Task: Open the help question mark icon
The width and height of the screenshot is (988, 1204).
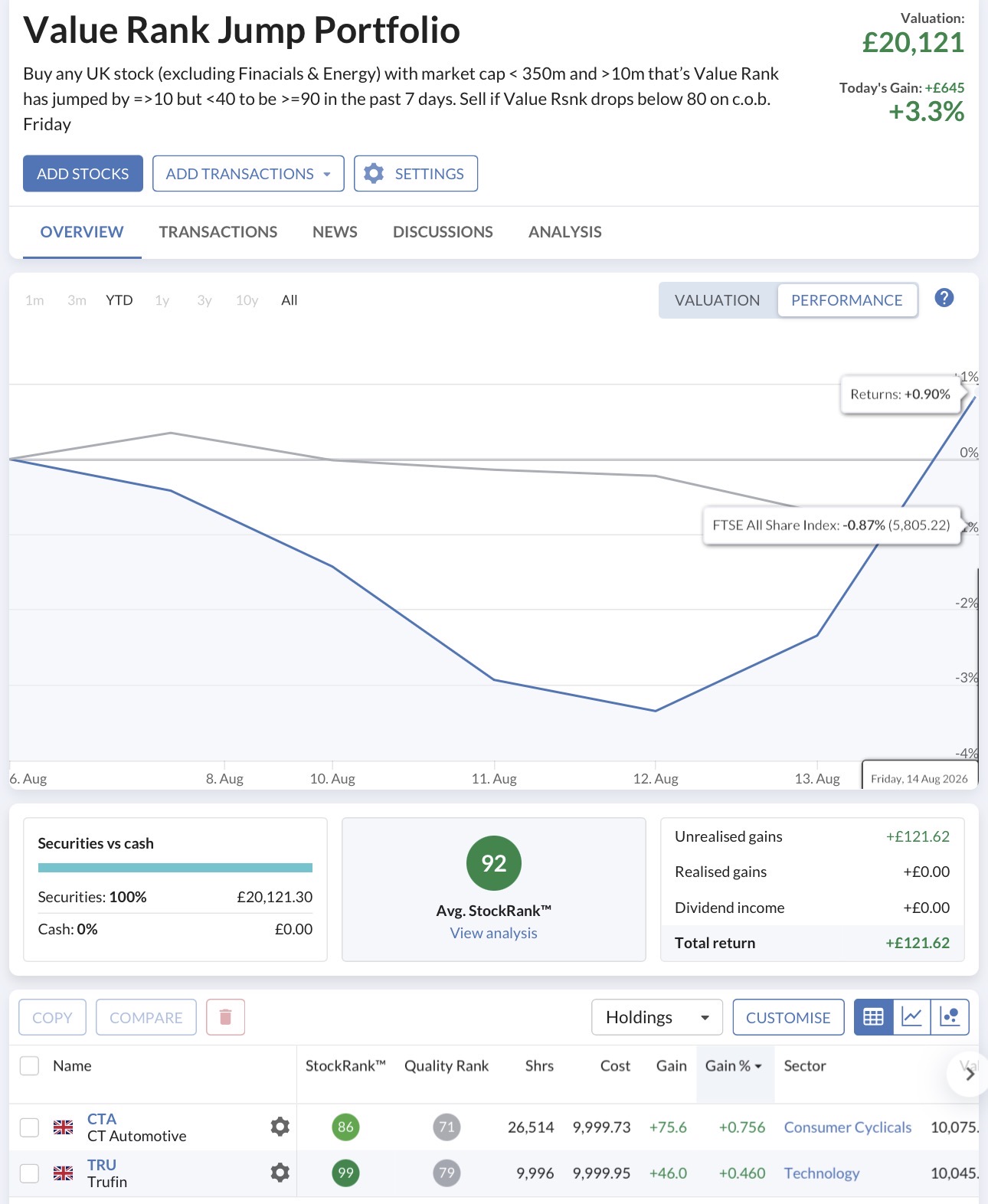Action: click(944, 298)
